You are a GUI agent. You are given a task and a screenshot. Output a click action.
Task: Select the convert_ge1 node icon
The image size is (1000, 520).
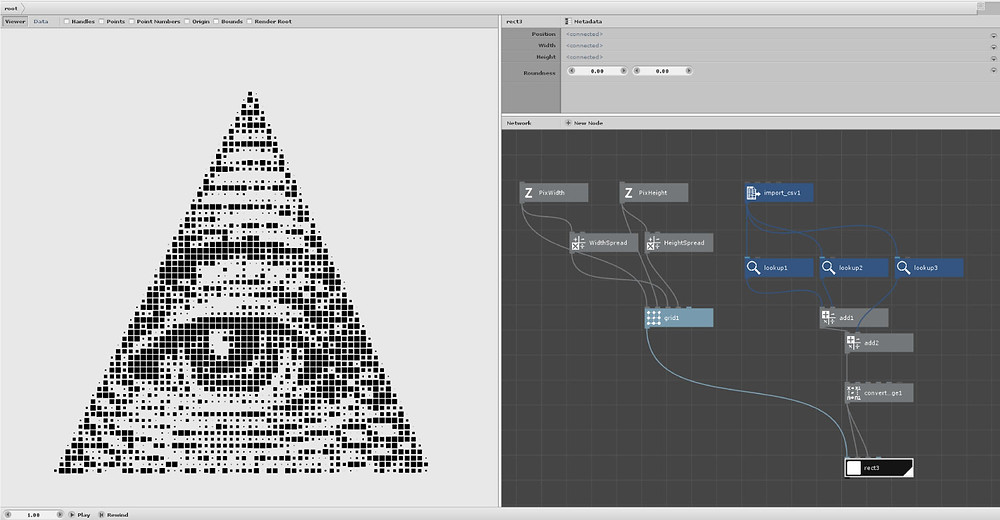pos(853,392)
